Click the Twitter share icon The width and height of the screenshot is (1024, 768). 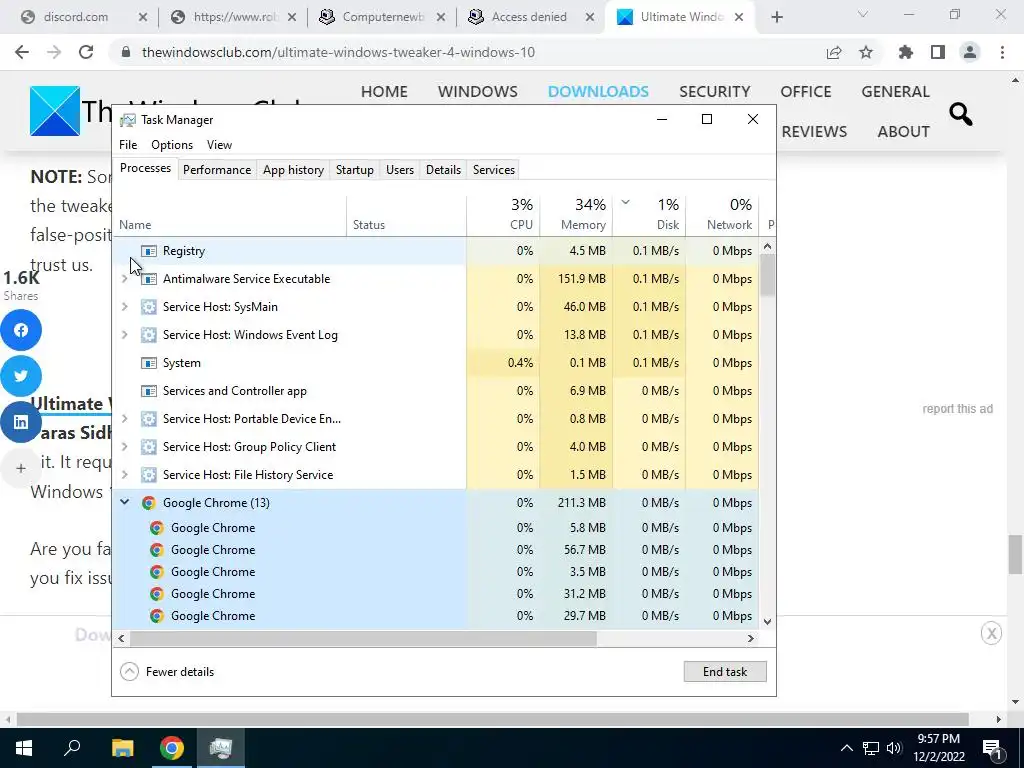tap(21, 376)
